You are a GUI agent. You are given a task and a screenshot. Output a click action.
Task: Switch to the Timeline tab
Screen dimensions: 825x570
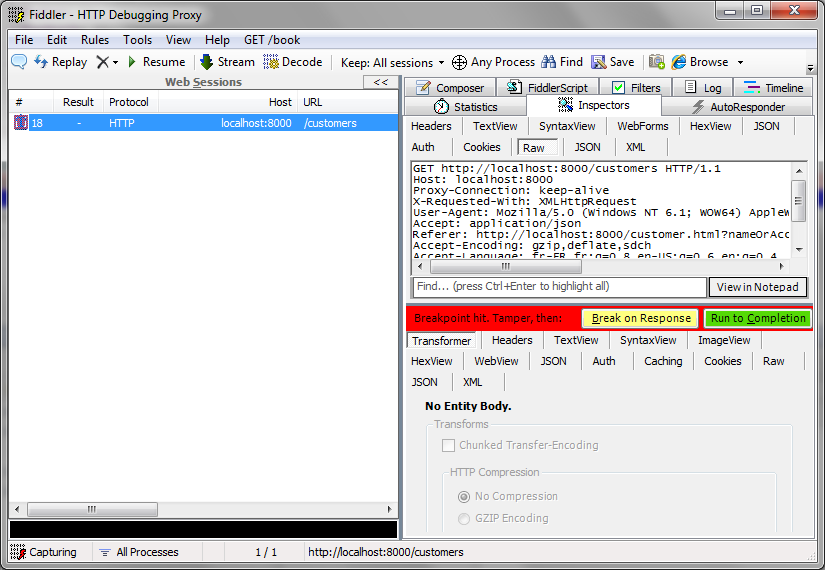point(773,87)
